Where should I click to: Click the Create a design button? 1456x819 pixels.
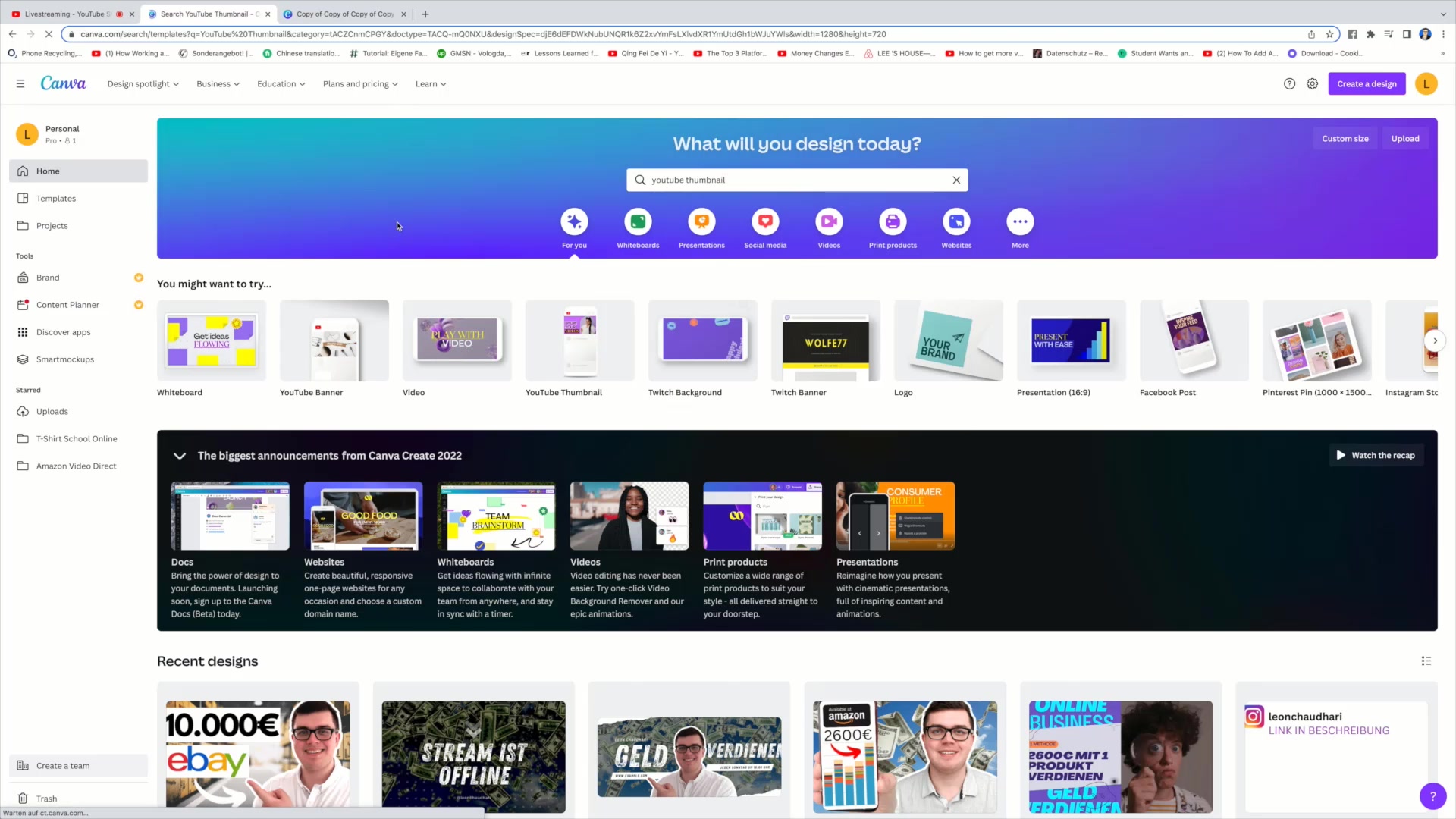point(1367,84)
